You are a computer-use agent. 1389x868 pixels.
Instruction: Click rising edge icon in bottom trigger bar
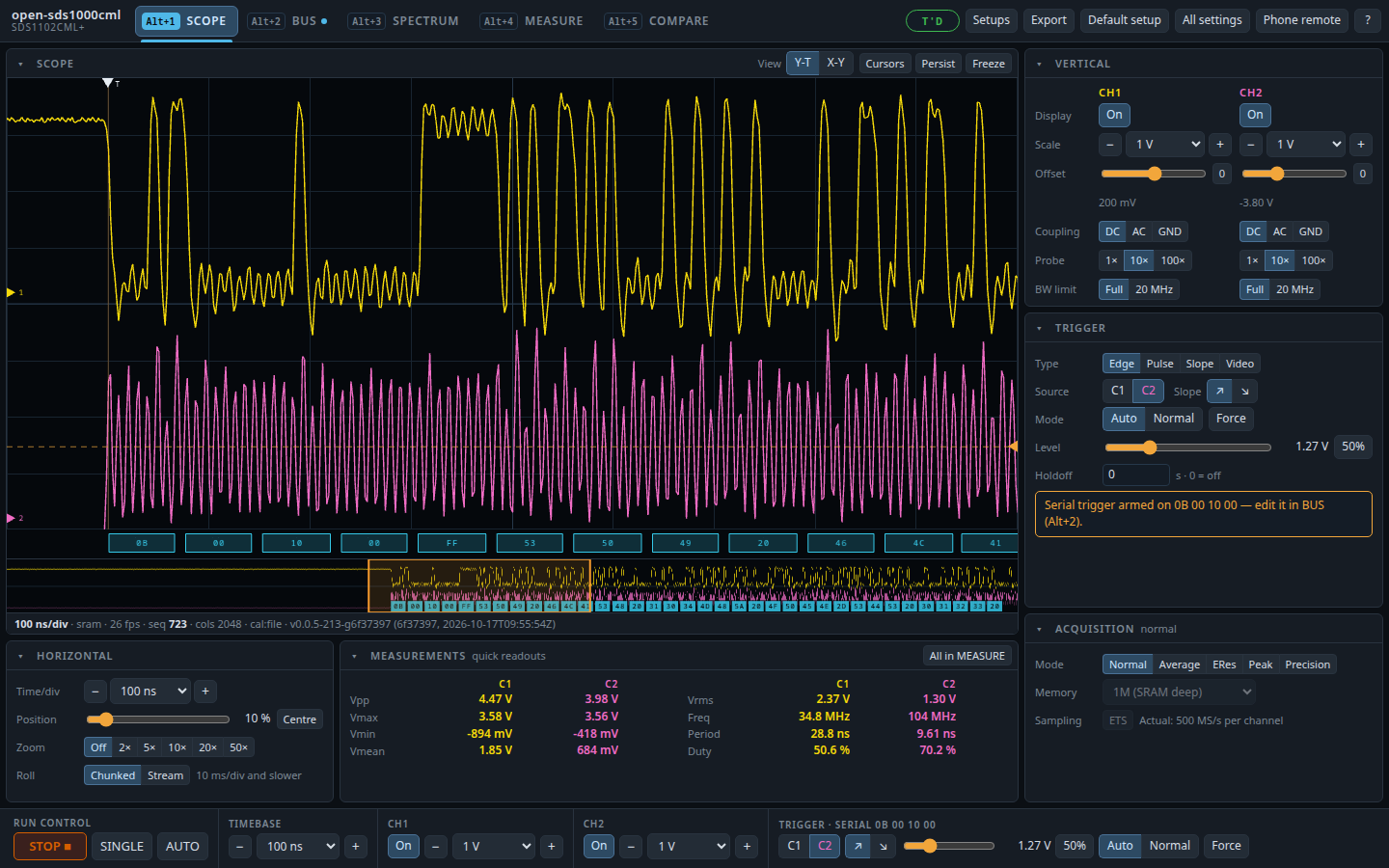[858, 846]
